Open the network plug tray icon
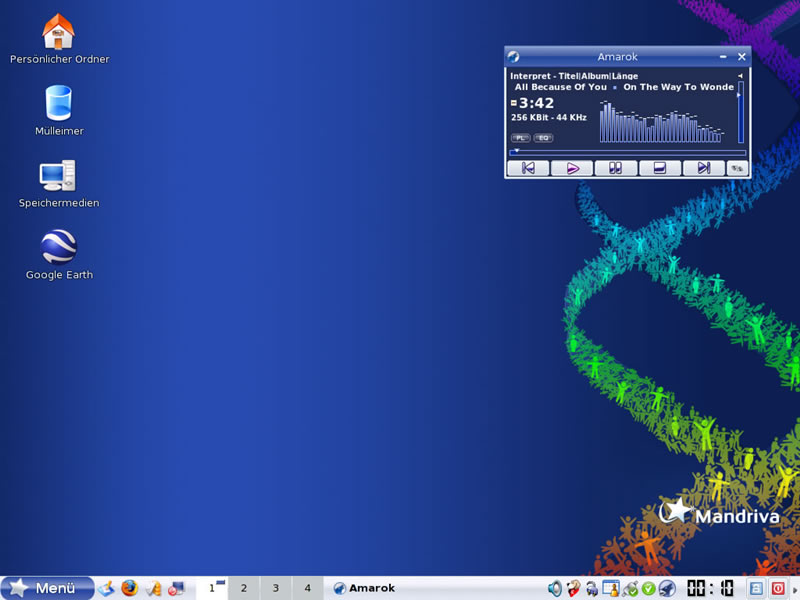The height and width of the screenshot is (600, 800). (630, 588)
